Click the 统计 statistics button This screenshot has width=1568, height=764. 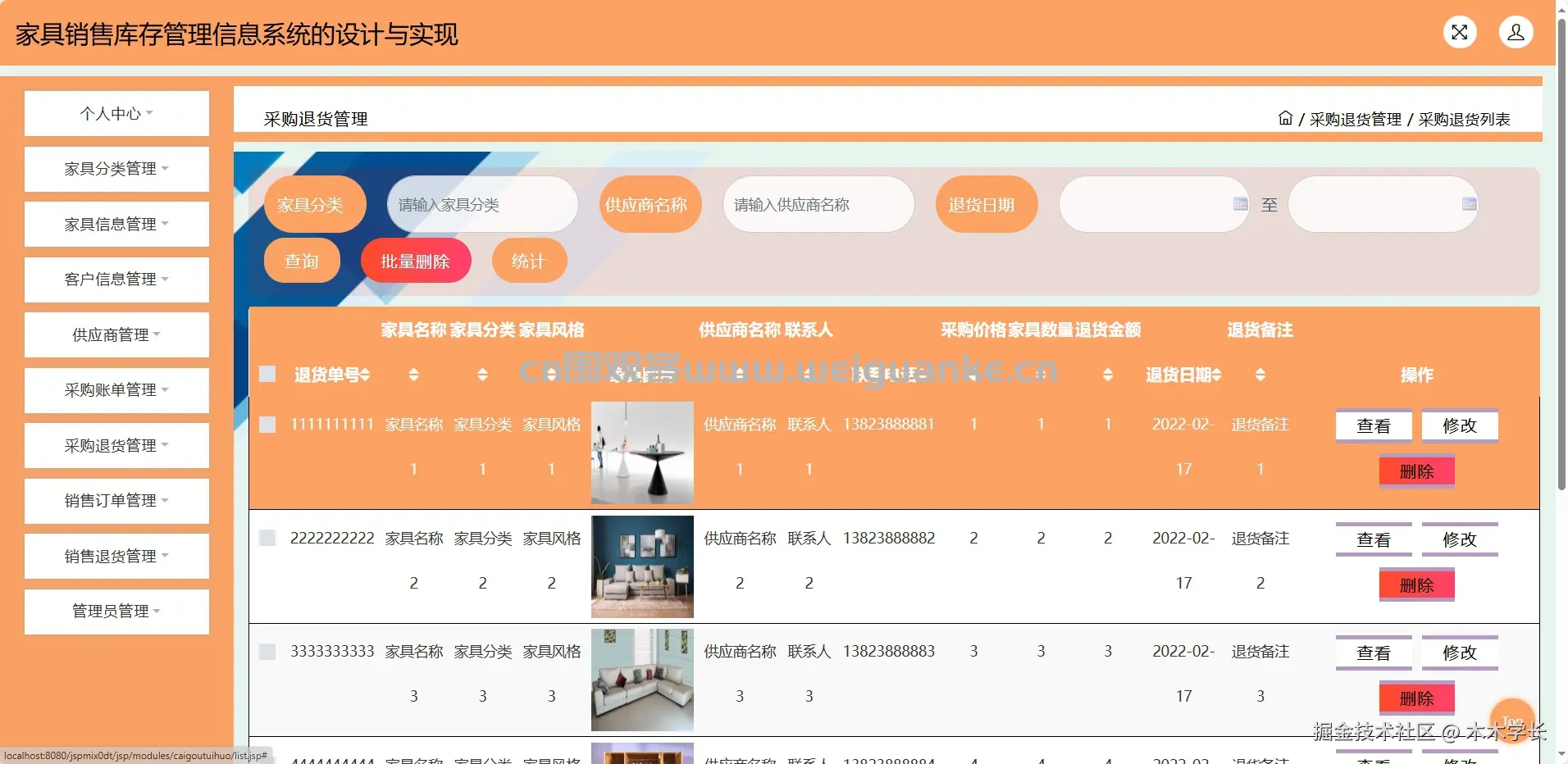[529, 261]
